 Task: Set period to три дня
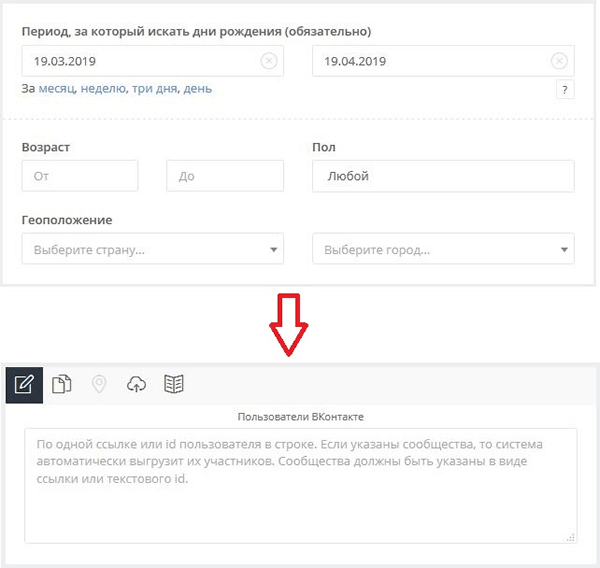tap(155, 89)
